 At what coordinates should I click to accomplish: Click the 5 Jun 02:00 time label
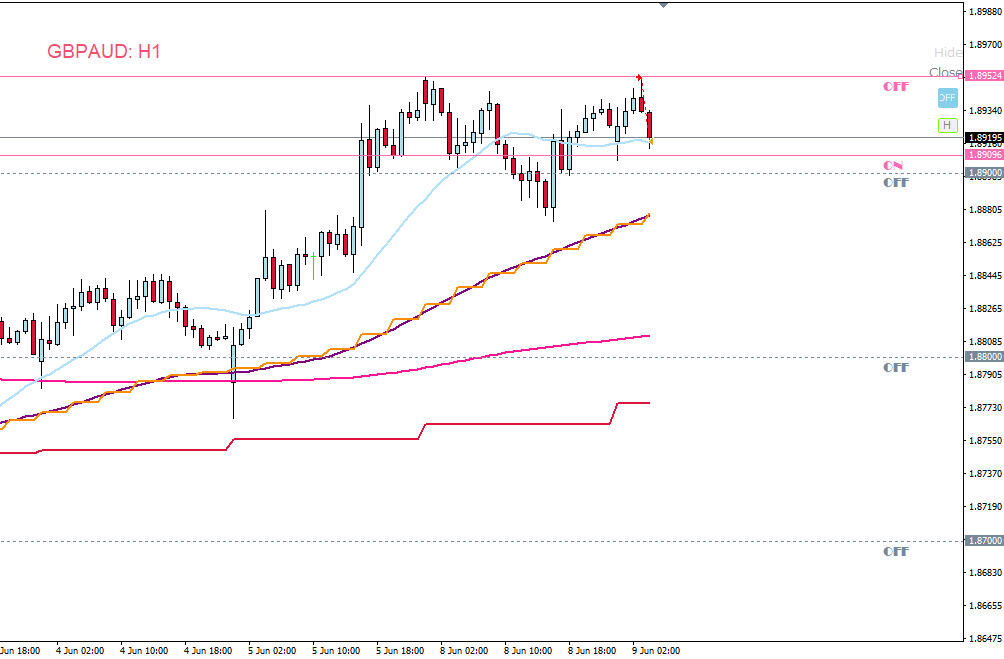[272, 651]
